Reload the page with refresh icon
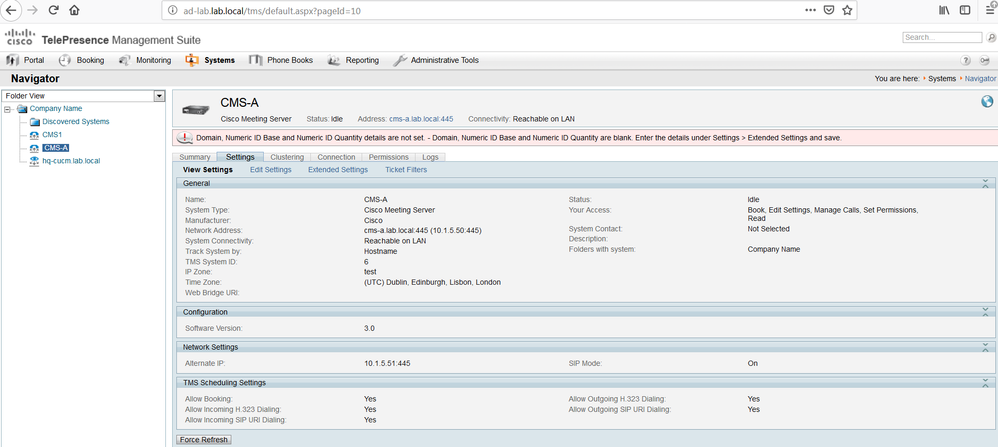 pos(53,10)
